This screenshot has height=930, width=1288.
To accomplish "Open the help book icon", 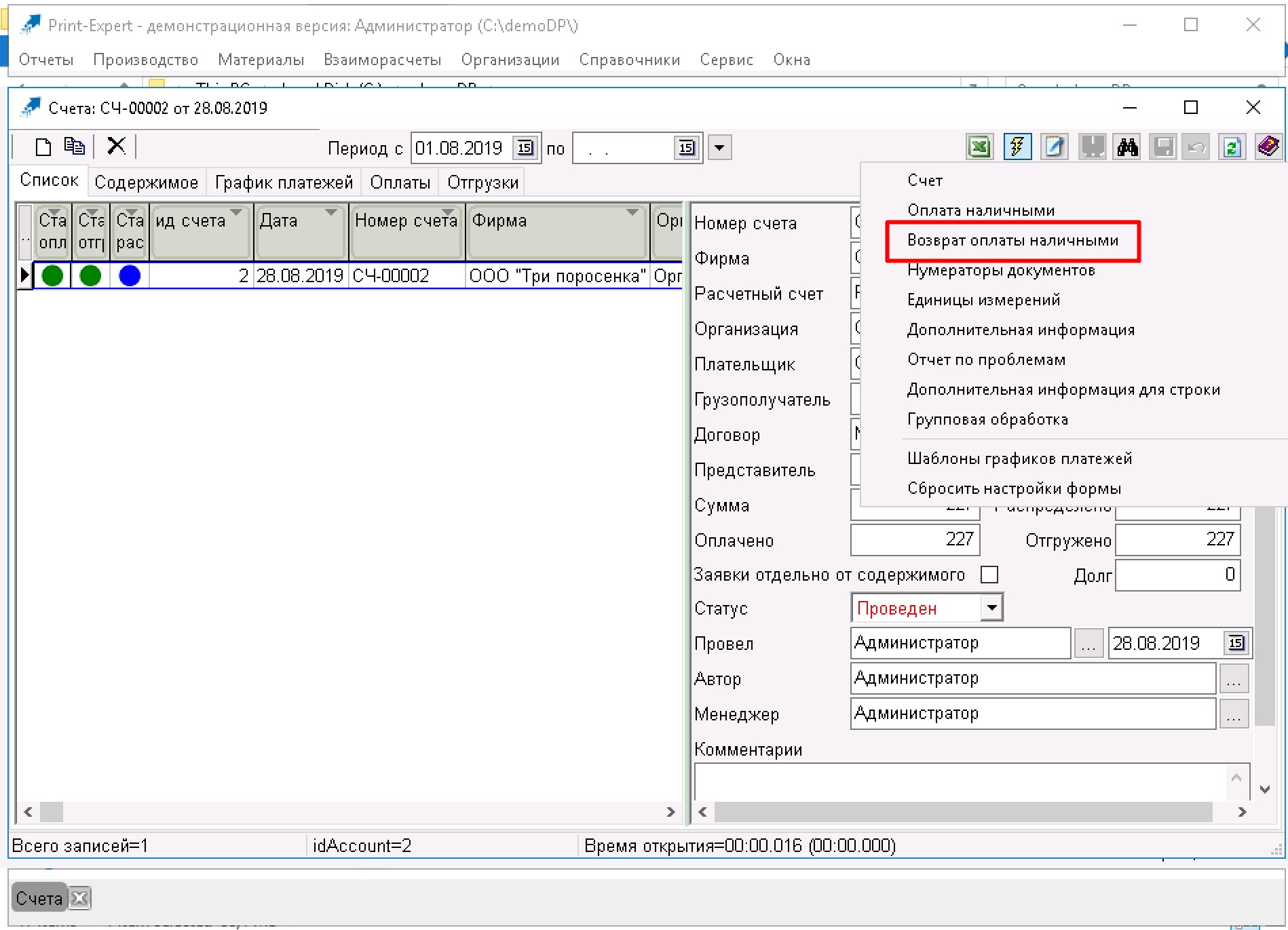I will click(x=1268, y=147).
